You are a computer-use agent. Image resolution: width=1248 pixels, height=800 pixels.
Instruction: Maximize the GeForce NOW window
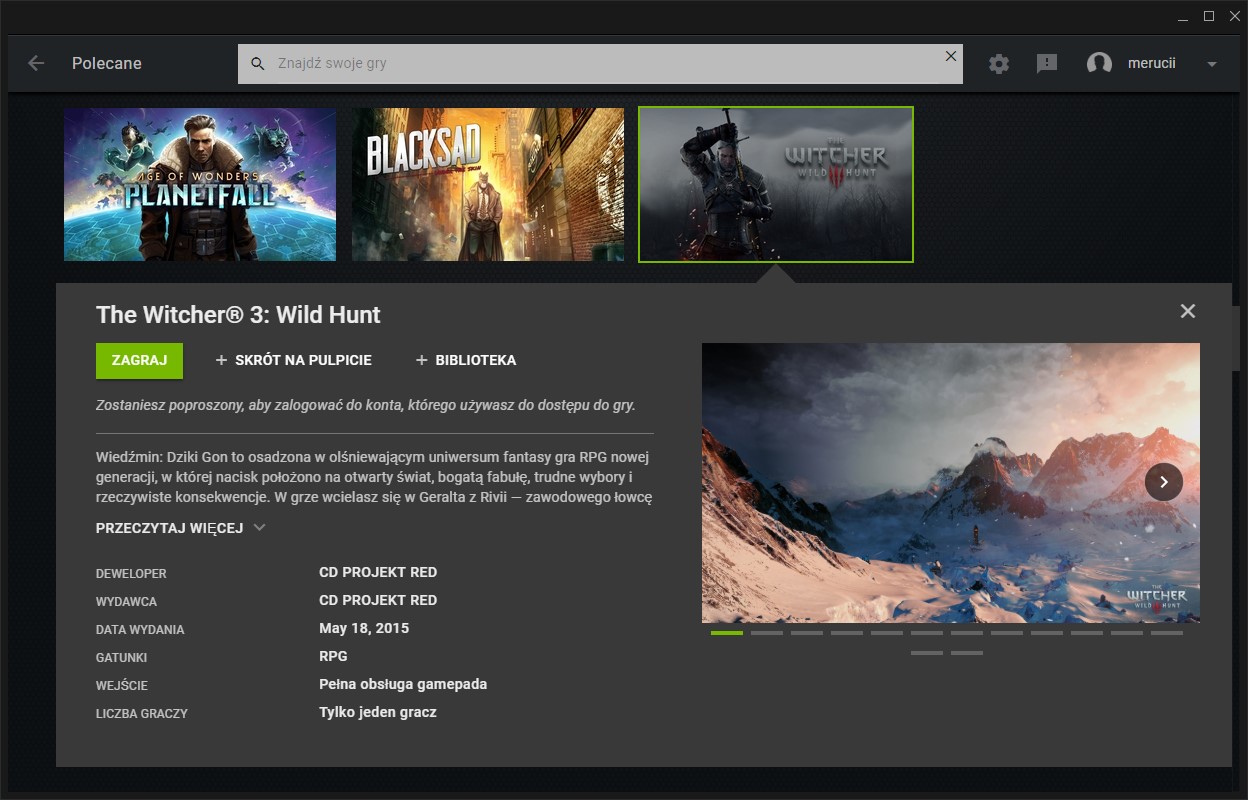coord(1208,15)
